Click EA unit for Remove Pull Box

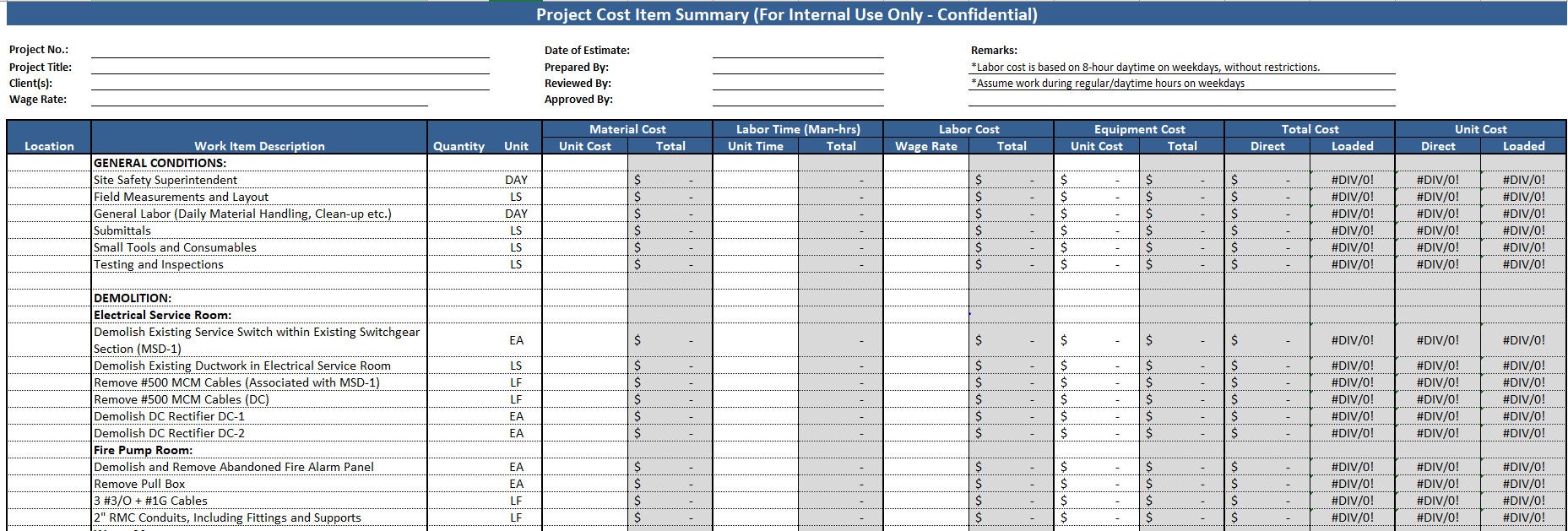[516, 484]
